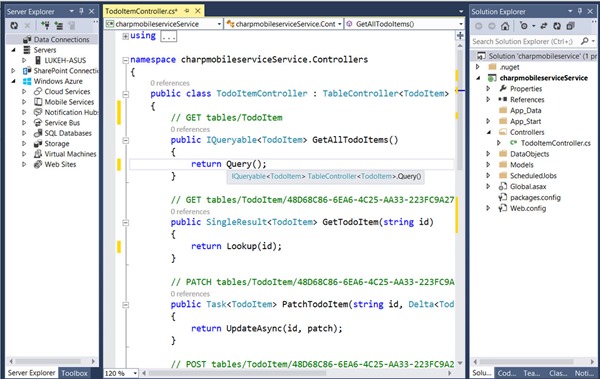Image resolution: width=600 pixels, height=379 pixels.
Task: Click the Mobile Services icon
Action: 38,102
